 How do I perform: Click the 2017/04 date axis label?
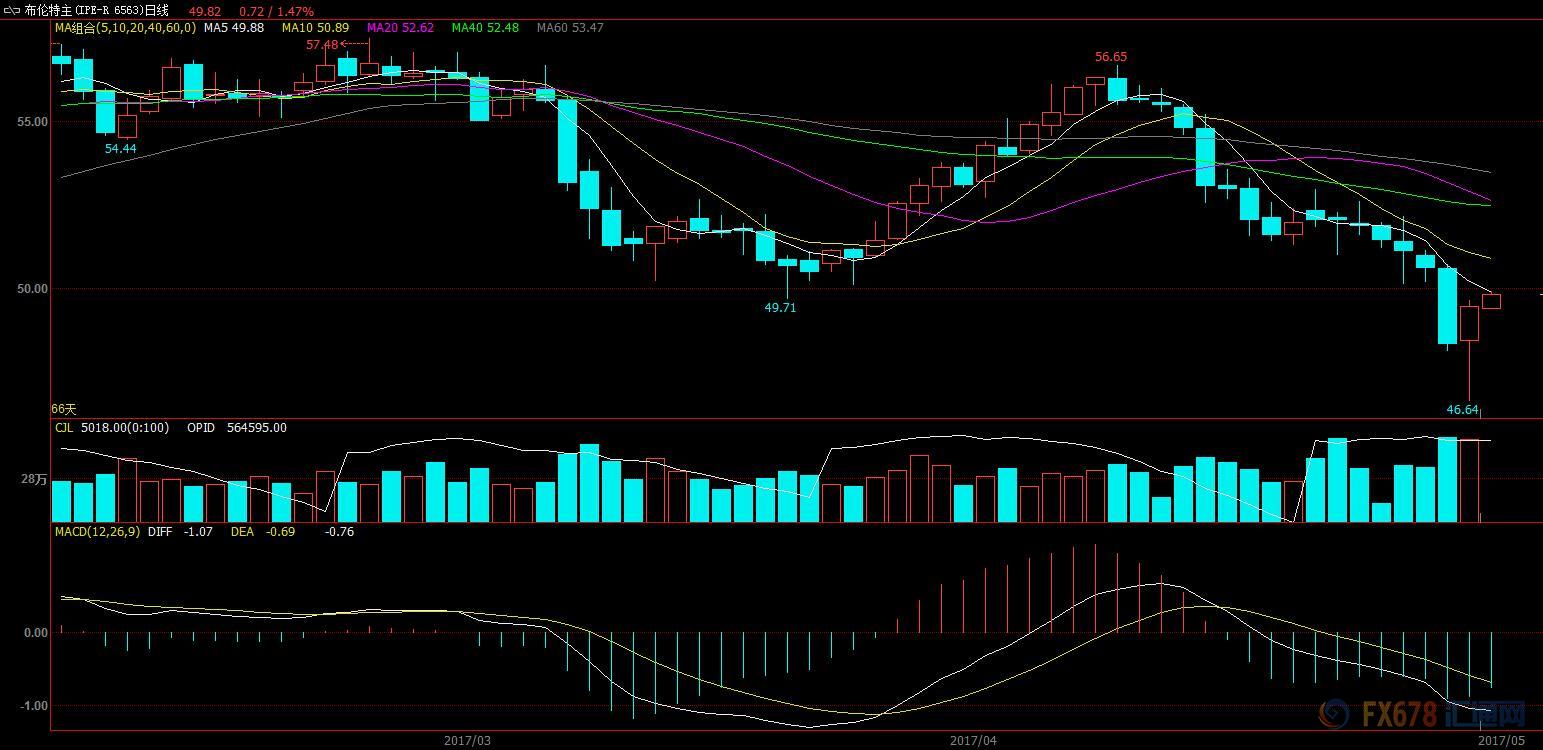973,741
